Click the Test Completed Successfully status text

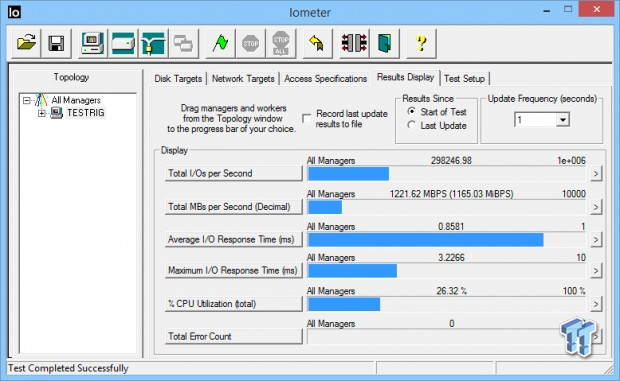(68, 368)
